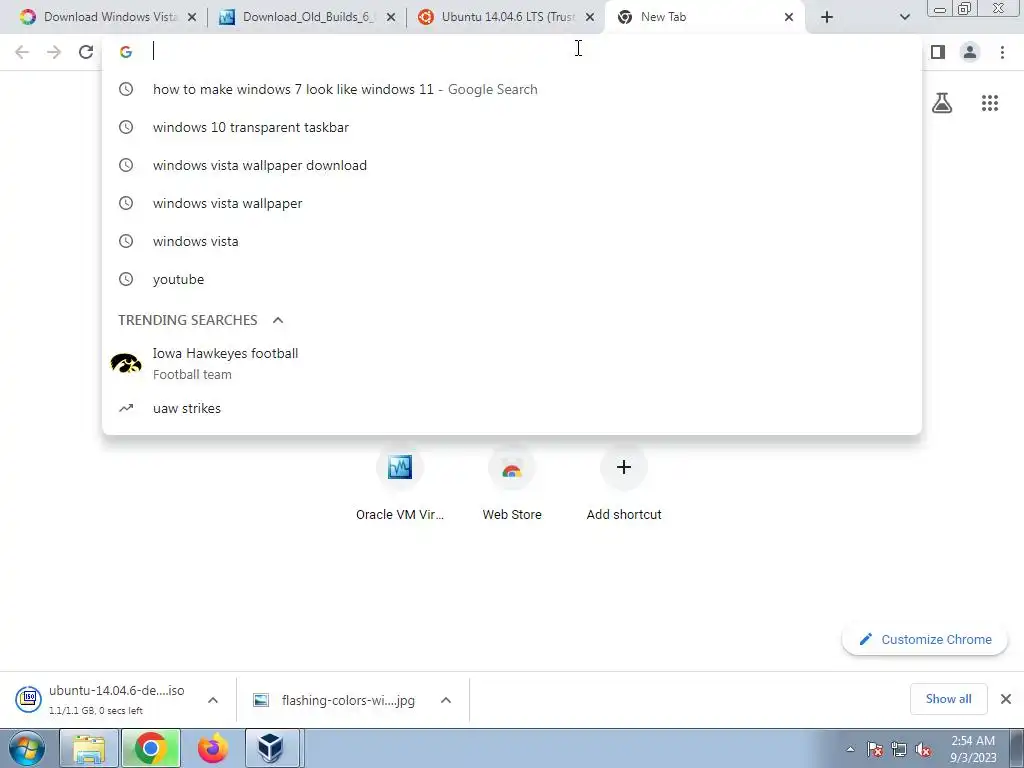Click the clock icon beside 'youtube'

pos(126,279)
